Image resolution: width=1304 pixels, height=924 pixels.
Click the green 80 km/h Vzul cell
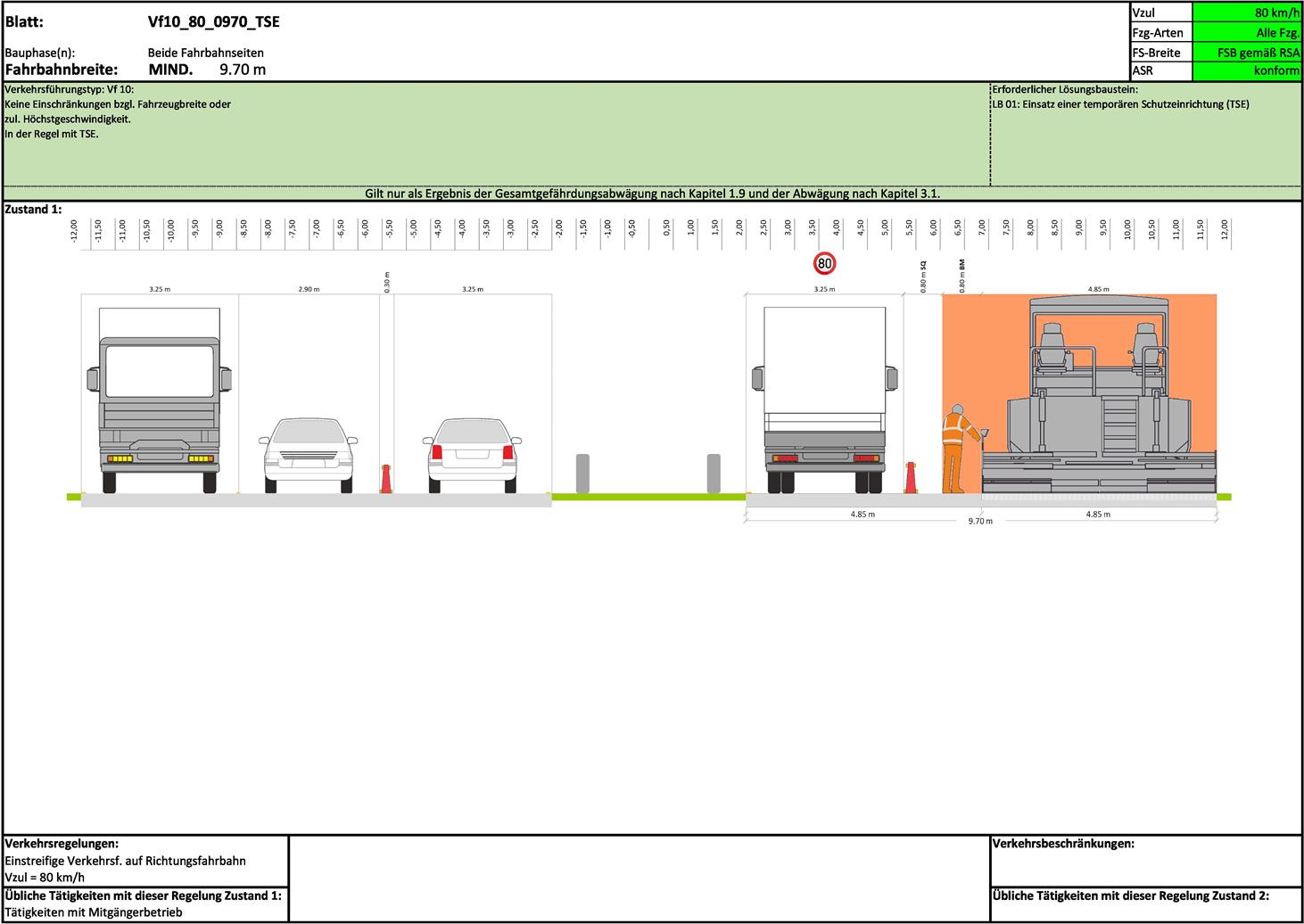click(x=1247, y=12)
